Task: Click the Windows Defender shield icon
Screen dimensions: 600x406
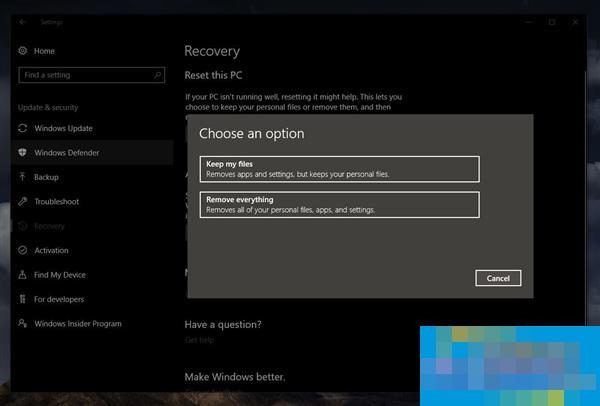Action: [x=23, y=152]
